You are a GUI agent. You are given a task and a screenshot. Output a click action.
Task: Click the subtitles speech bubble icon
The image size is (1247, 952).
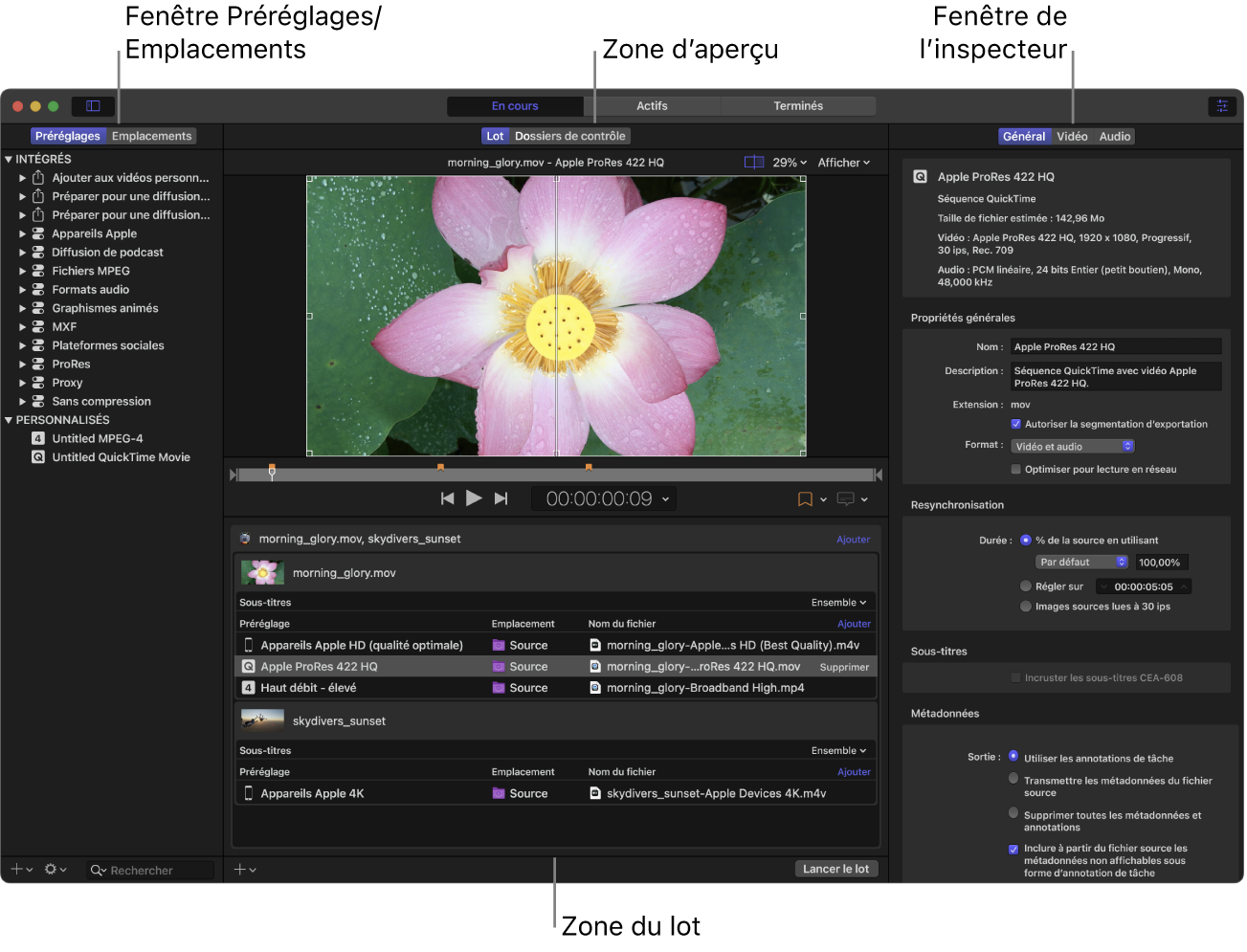[x=846, y=499]
